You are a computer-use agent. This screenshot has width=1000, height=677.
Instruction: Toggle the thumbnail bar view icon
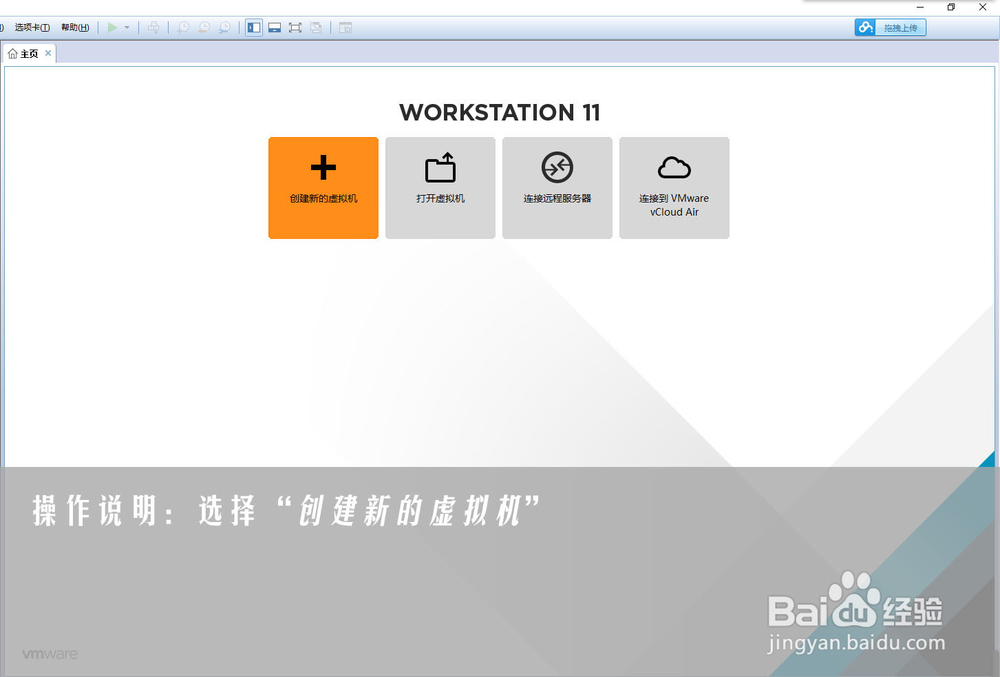point(274,27)
